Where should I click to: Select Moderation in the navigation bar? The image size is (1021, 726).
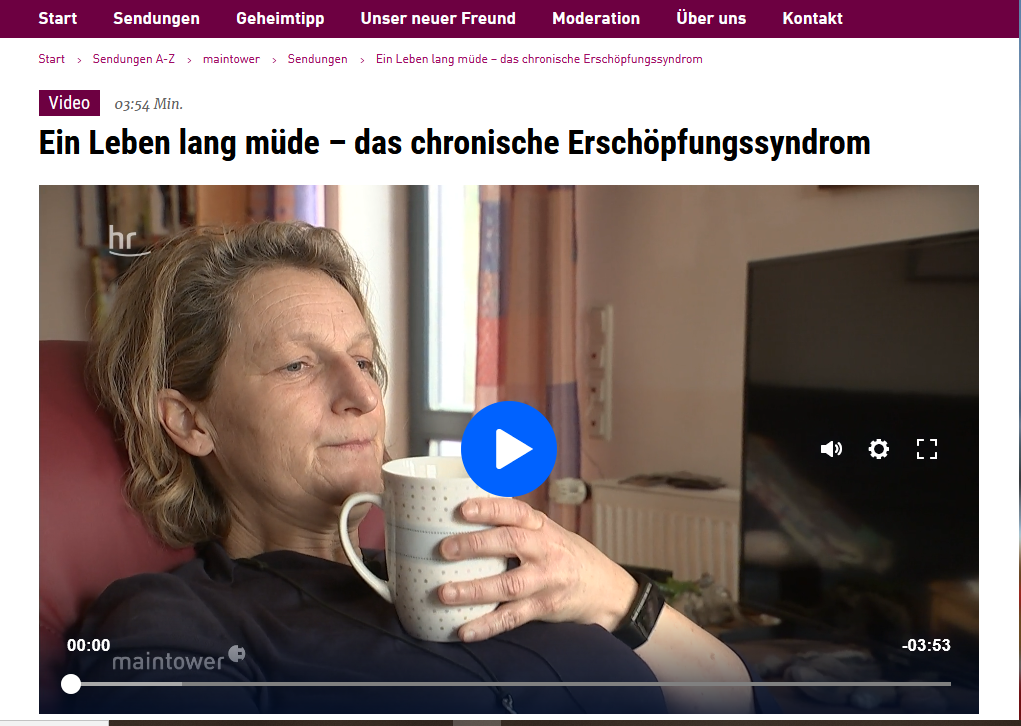point(596,18)
